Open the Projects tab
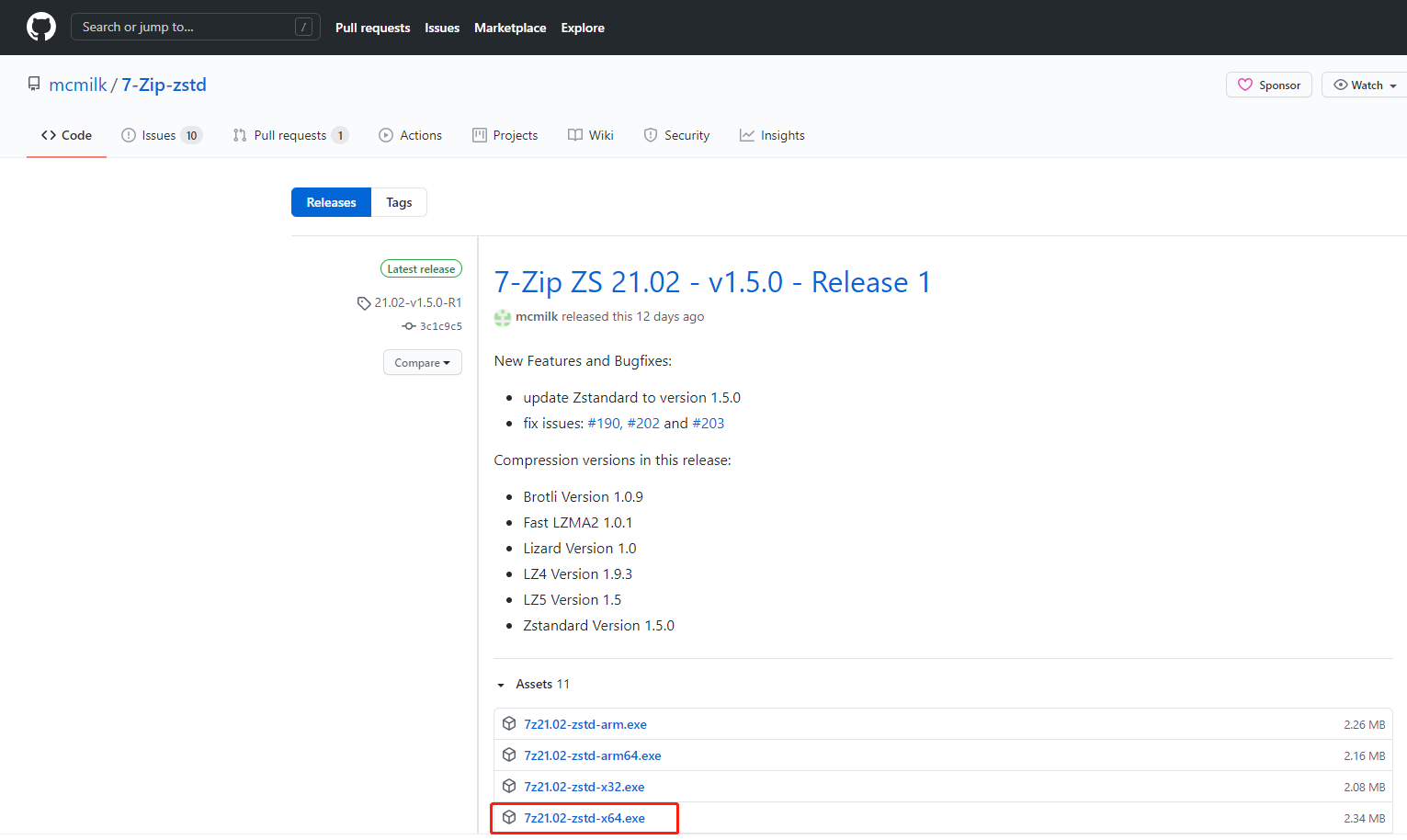1407x840 pixels. pyautogui.click(x=505, y=135)
